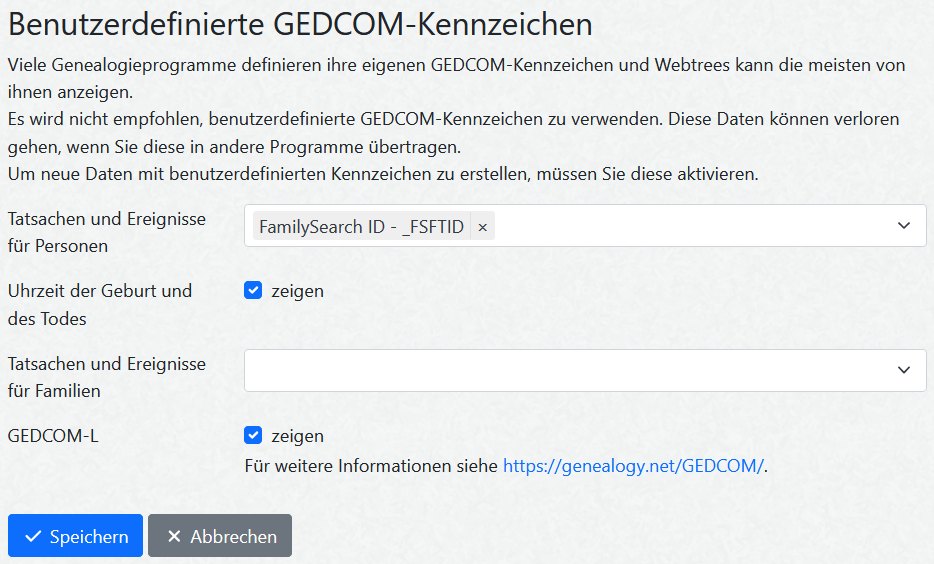Expand the Personen facts dropdown arrow
This screenshot has height=564, width=934.
pyautogui.click(x=904, y=226)
